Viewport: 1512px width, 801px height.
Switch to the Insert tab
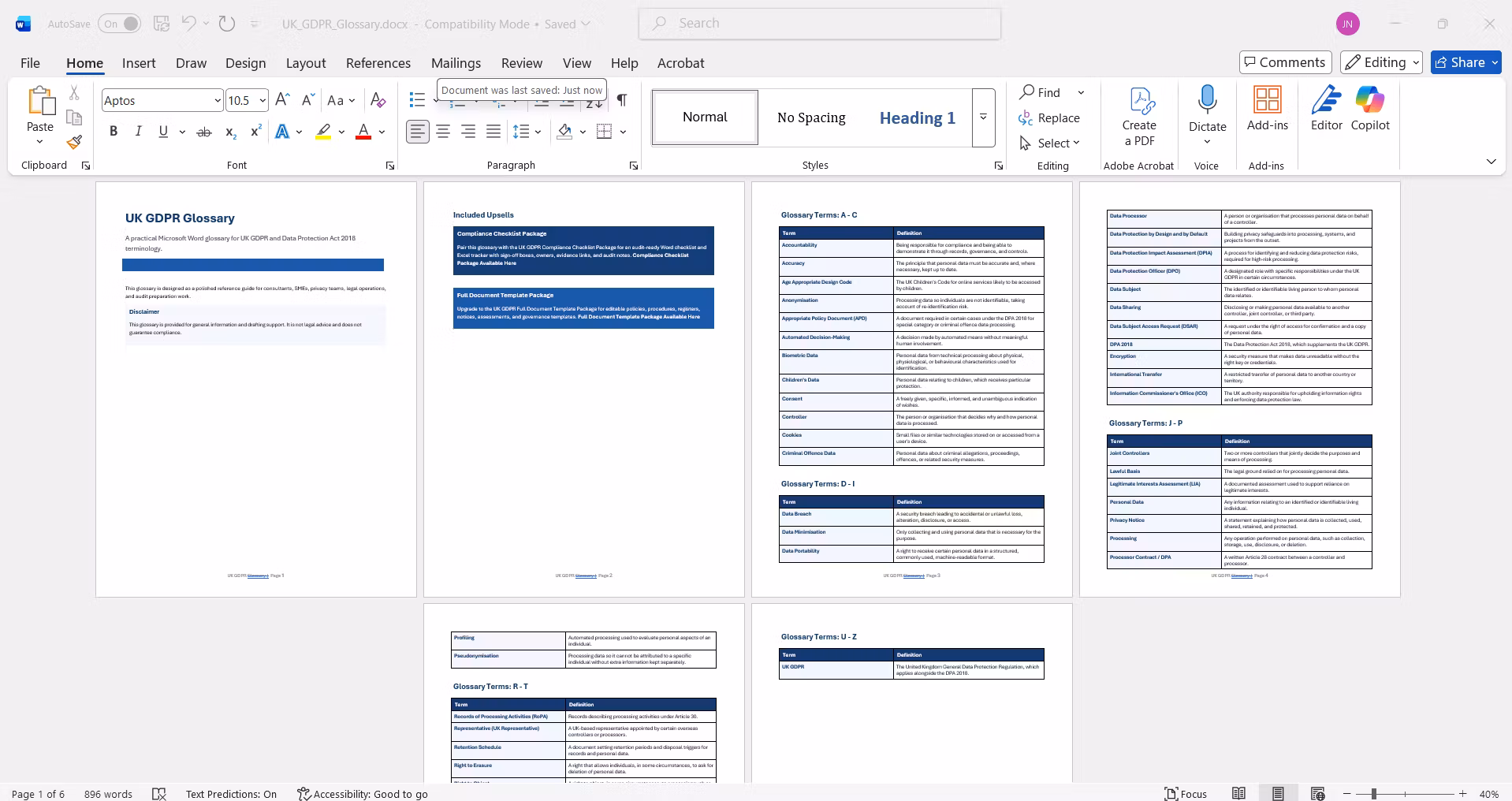pyautogui.click(x=139, y=63)
